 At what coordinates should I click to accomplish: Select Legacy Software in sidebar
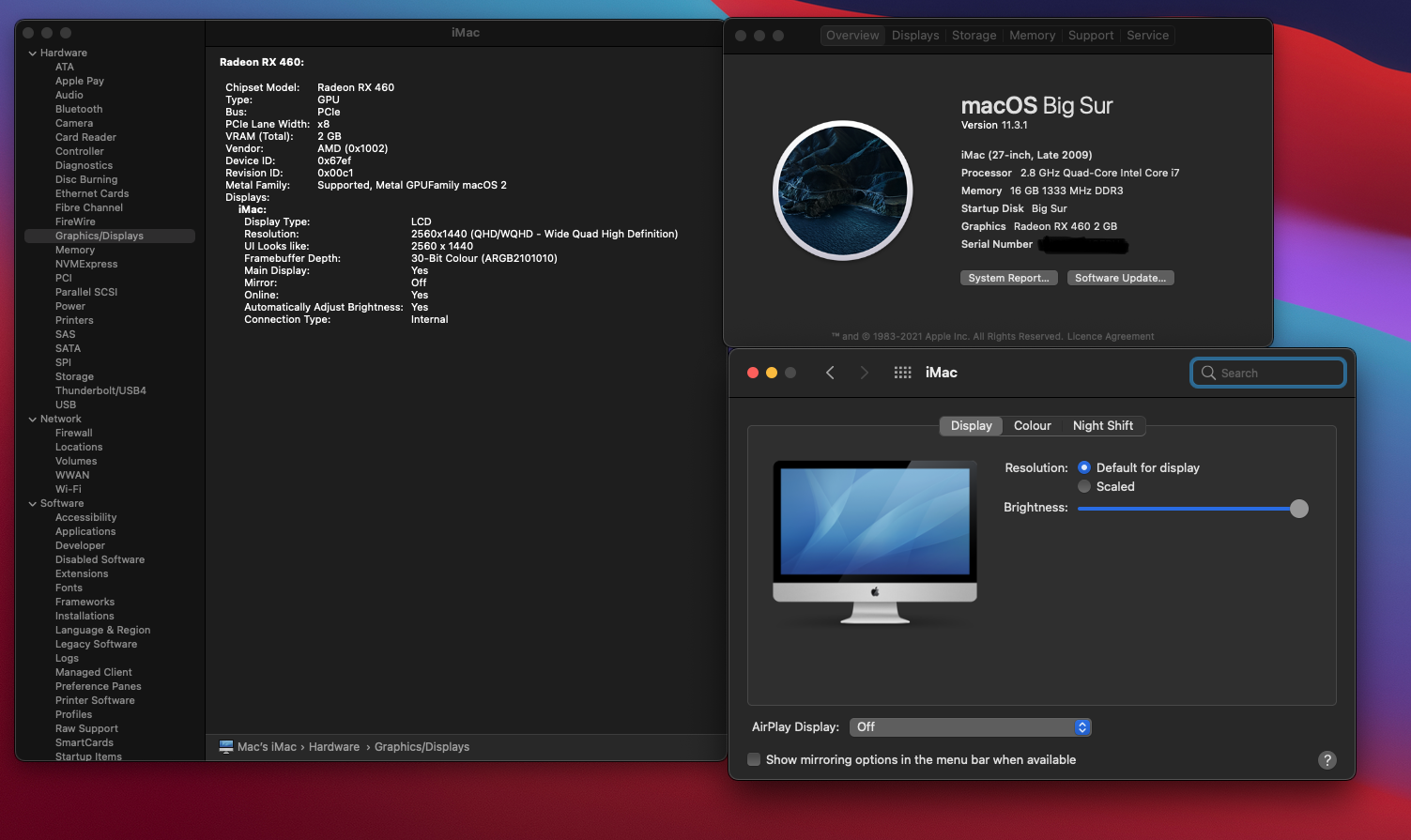96,645
